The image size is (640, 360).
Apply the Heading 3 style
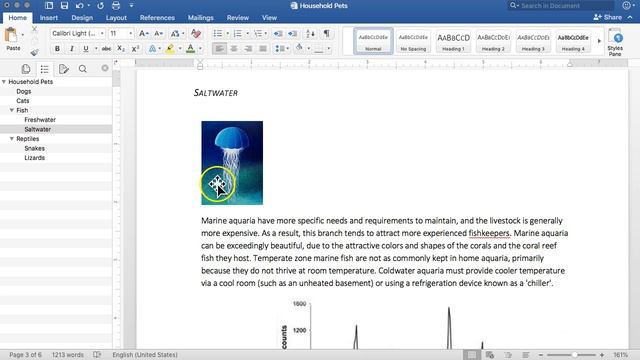(533, 41)
